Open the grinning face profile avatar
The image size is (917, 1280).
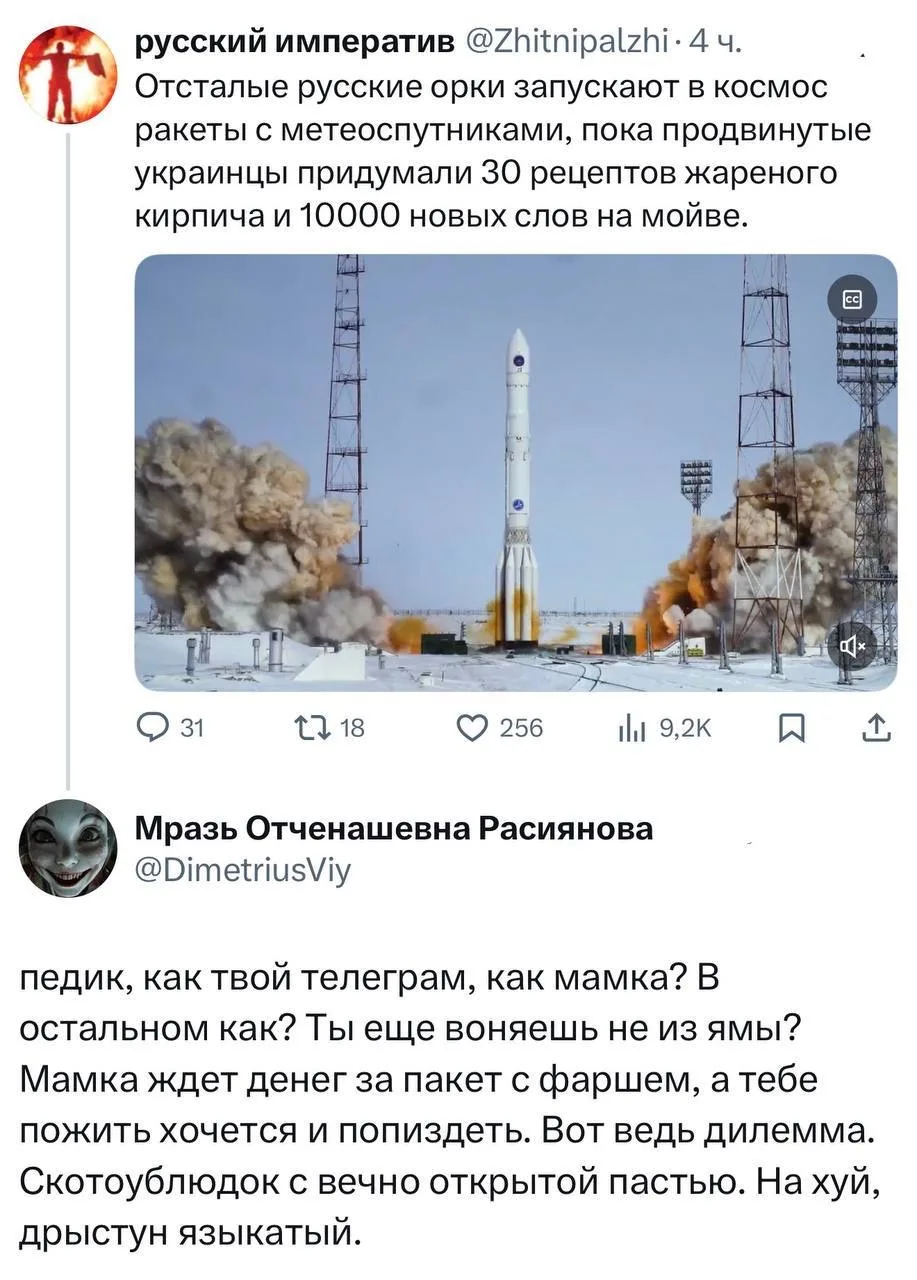pyautogui.click(x=69, y=848)
